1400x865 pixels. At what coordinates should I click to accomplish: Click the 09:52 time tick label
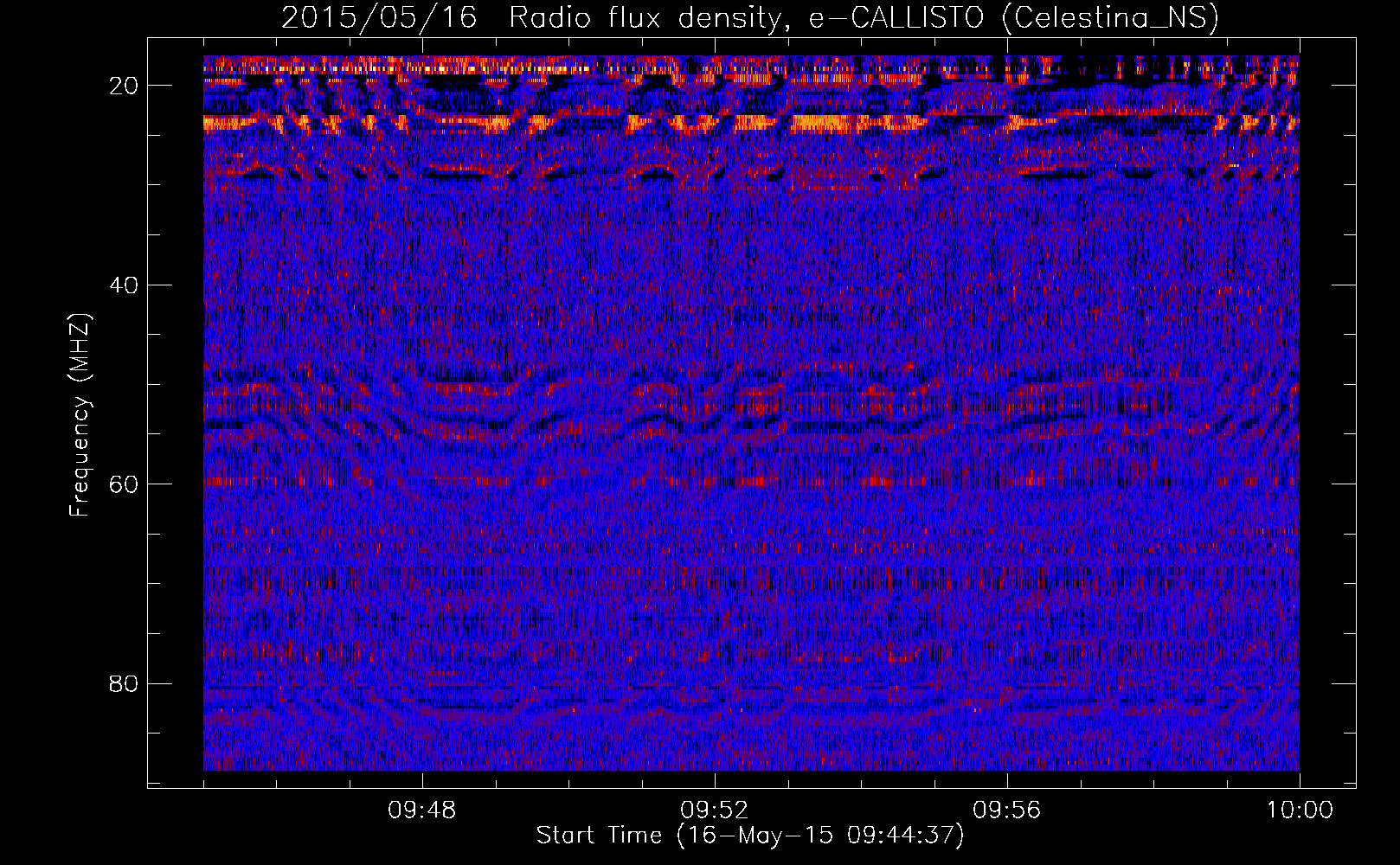[715, 811]
